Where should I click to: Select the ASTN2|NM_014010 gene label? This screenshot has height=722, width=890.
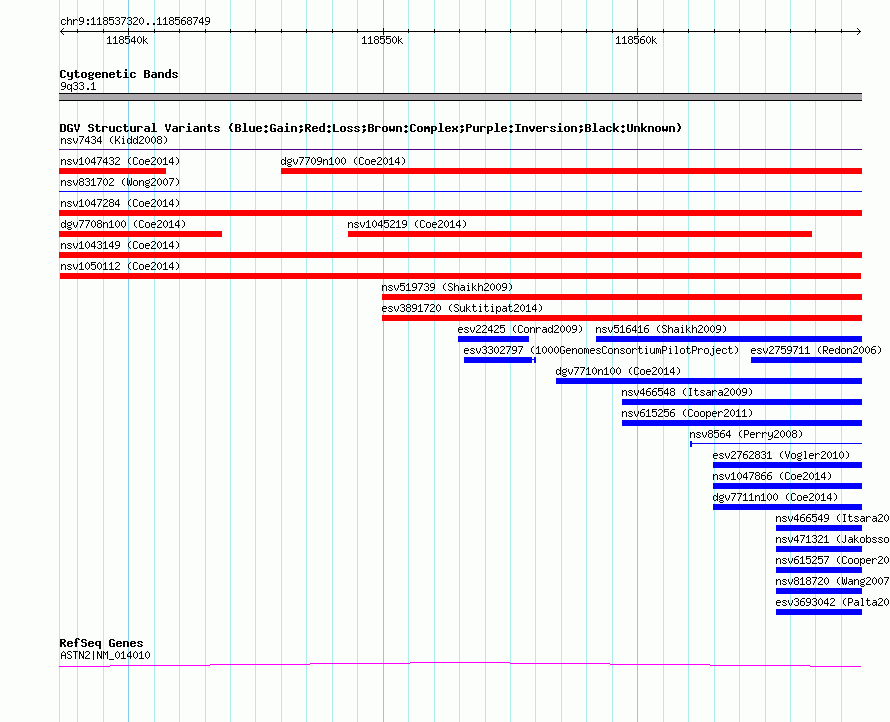point(105,655)
